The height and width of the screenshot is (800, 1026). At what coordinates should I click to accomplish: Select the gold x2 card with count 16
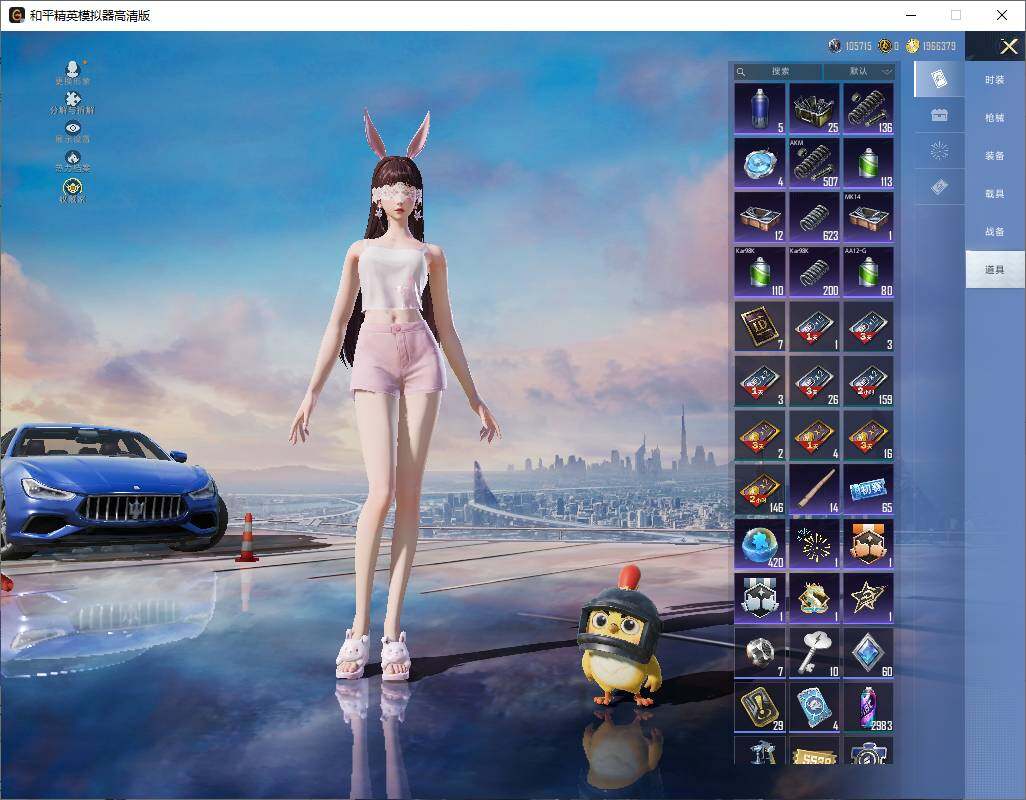[x=868, y=435]
